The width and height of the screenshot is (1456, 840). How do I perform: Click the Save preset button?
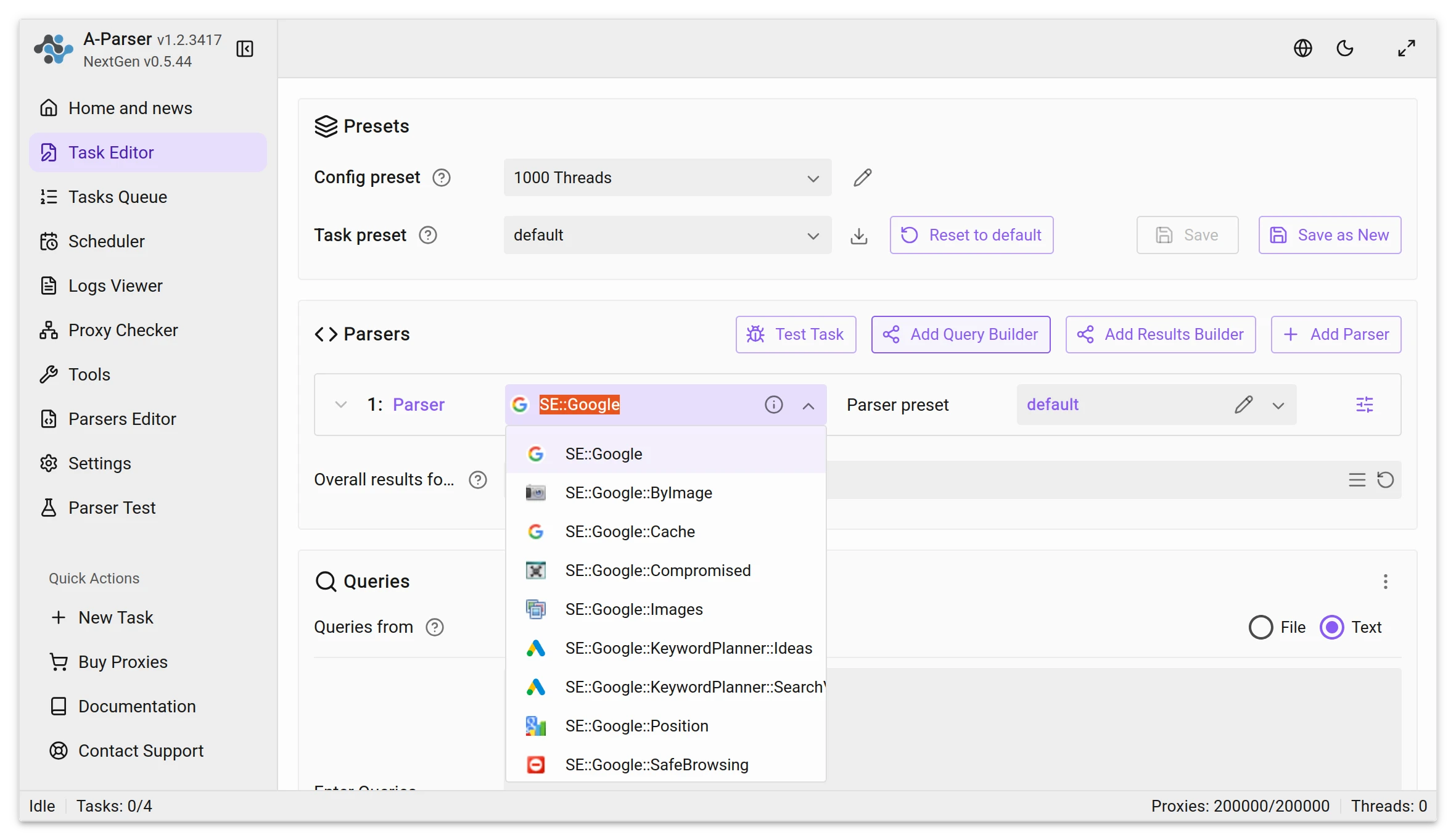[x=1187, y=235]
